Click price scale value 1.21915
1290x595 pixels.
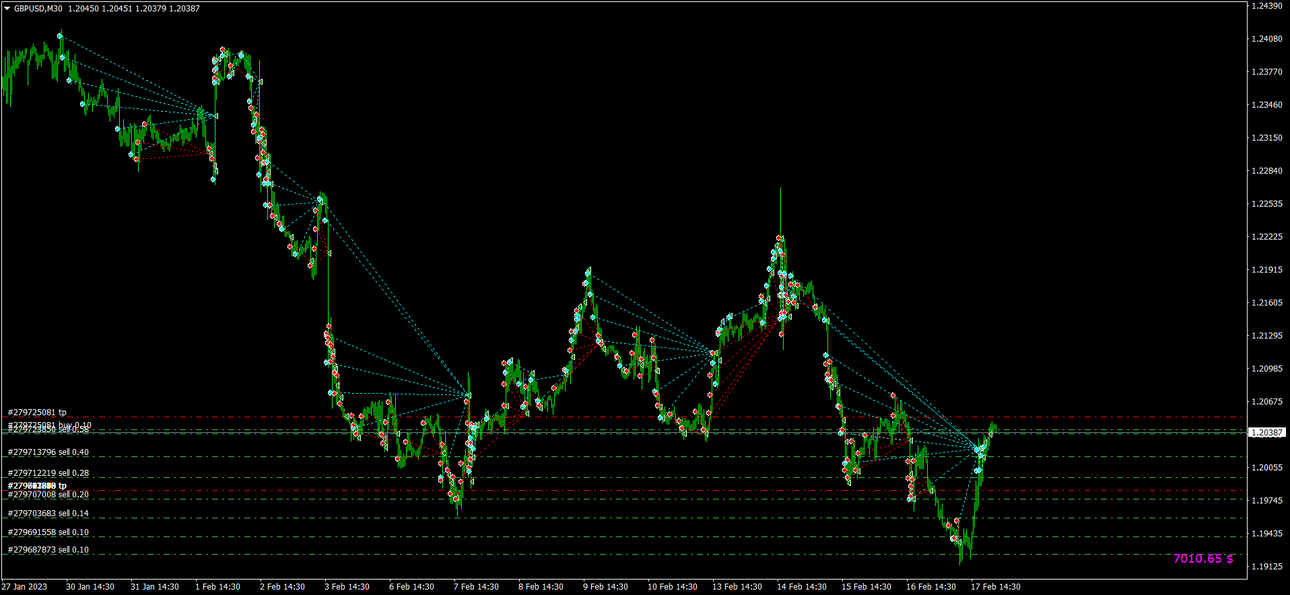pos(1266,270)
